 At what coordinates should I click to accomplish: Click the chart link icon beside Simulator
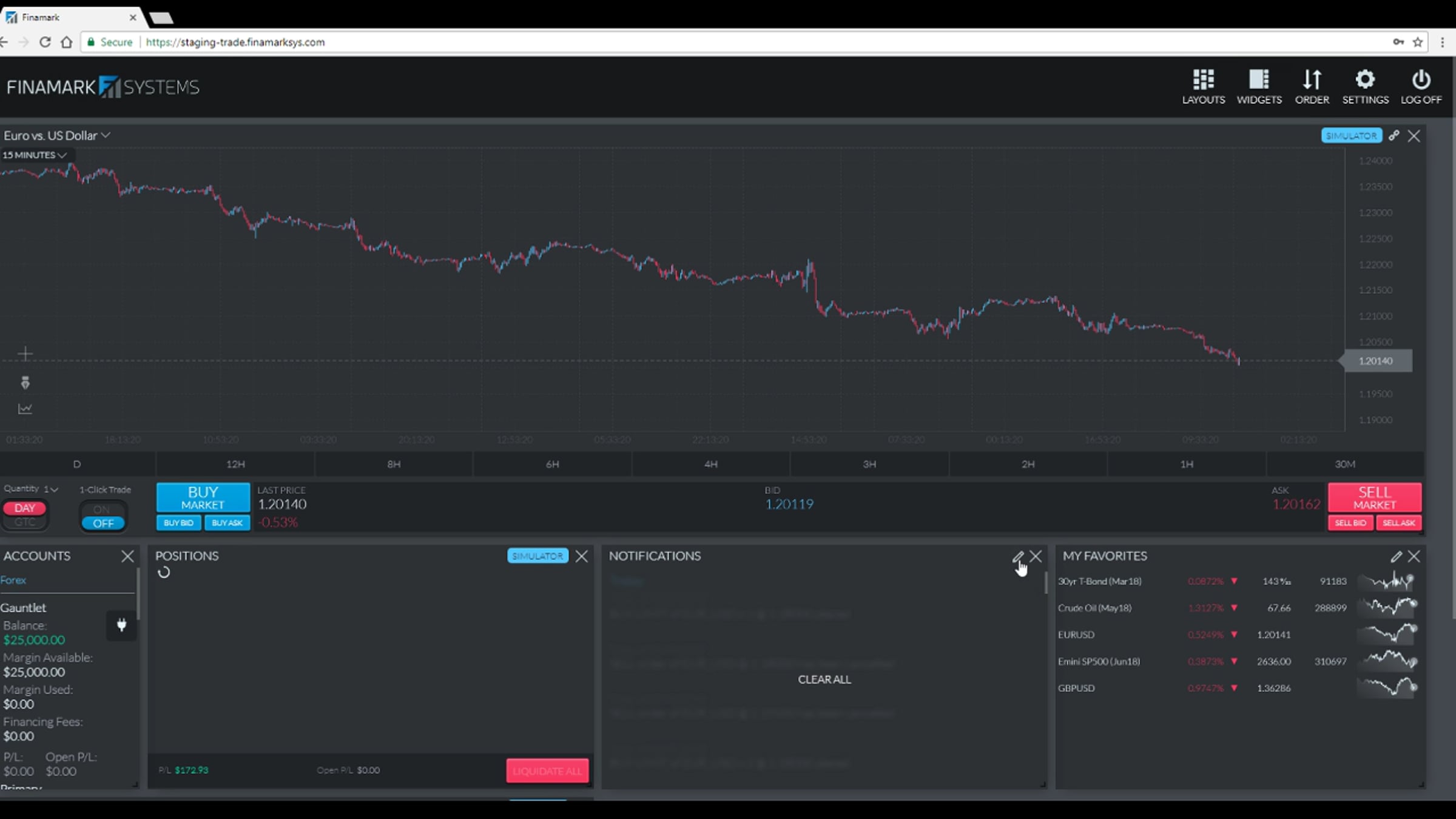(x=1394, y=135)
